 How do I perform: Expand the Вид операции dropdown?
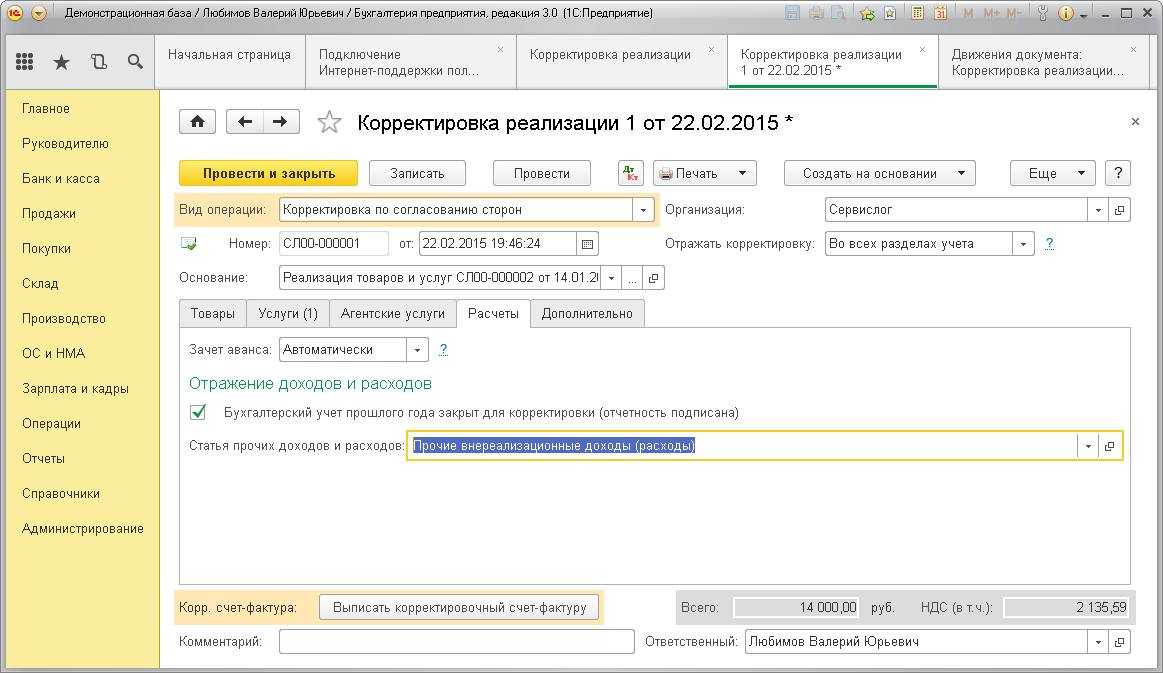(x=643, y=210)
